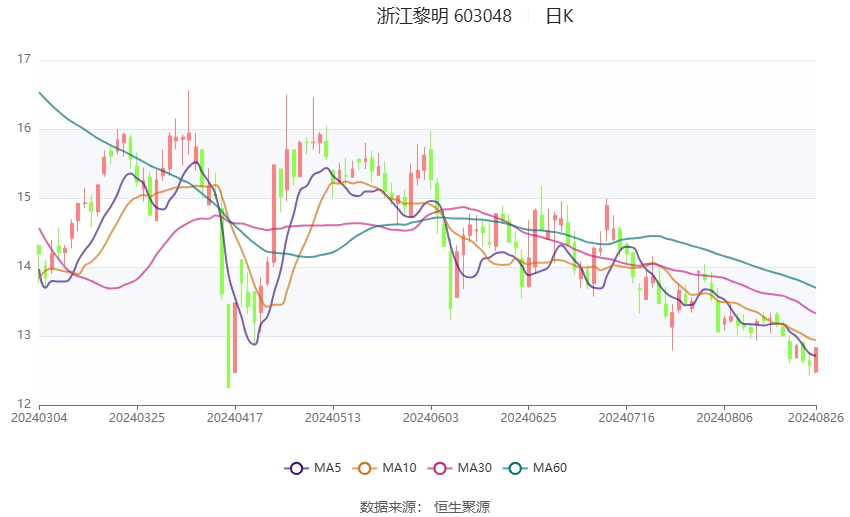Click y-axis value 16
This screenshot has width=850, height=517.
[24, 128]
